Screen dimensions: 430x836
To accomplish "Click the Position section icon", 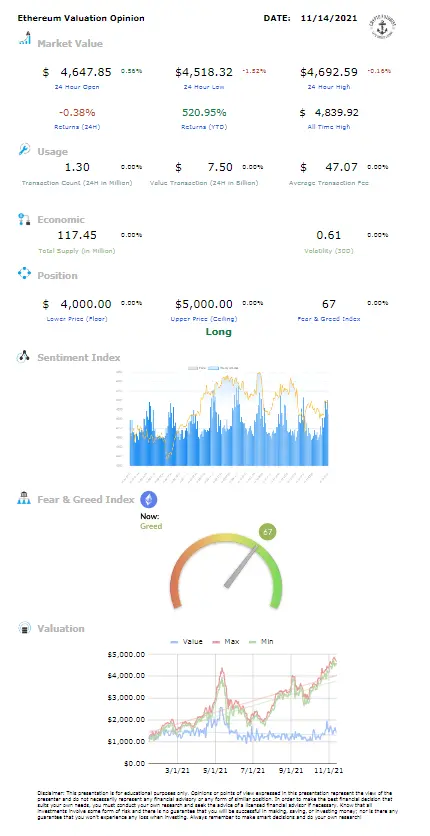I will [25, 274].
